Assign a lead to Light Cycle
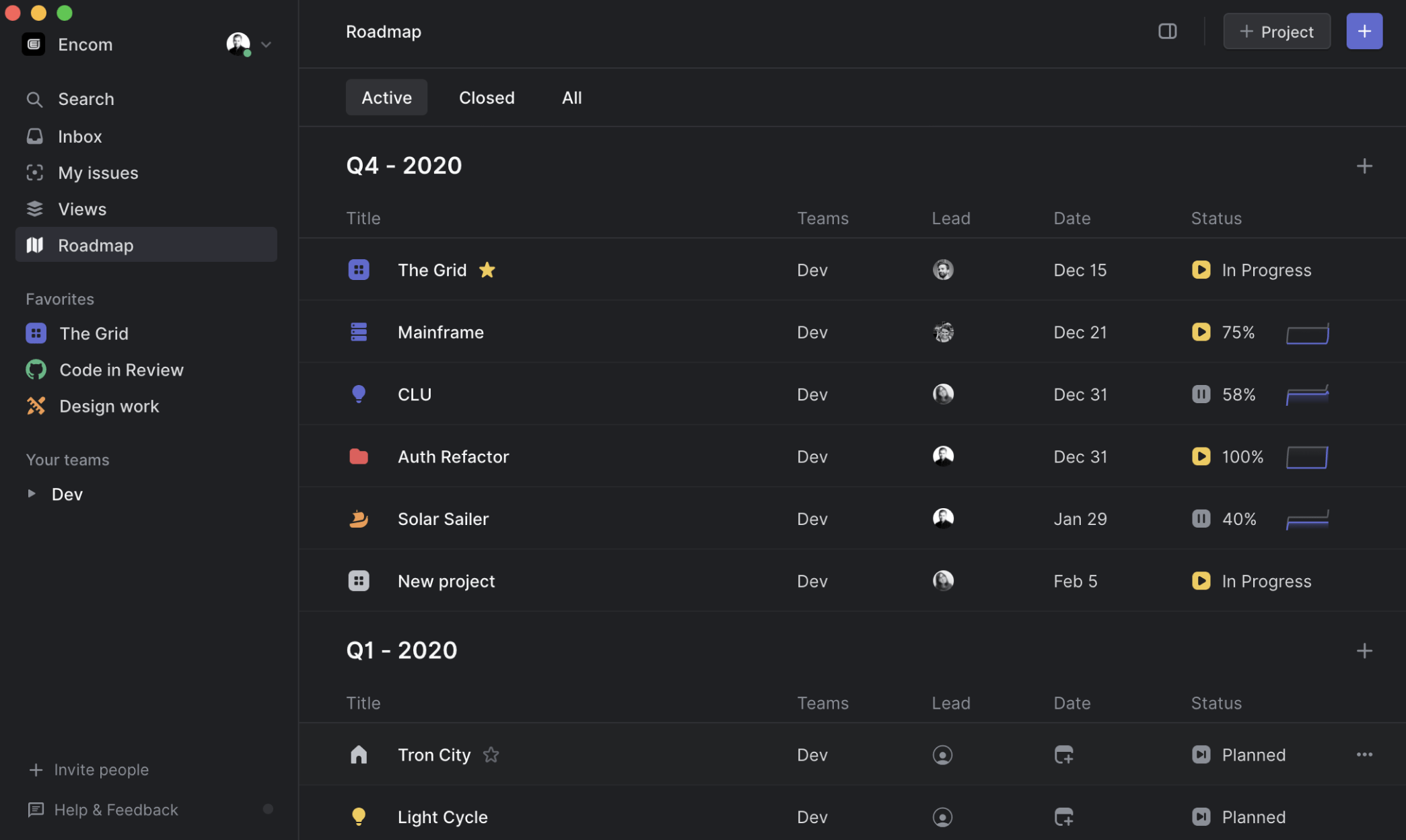The image size is (1406, 840). [942, 816]
